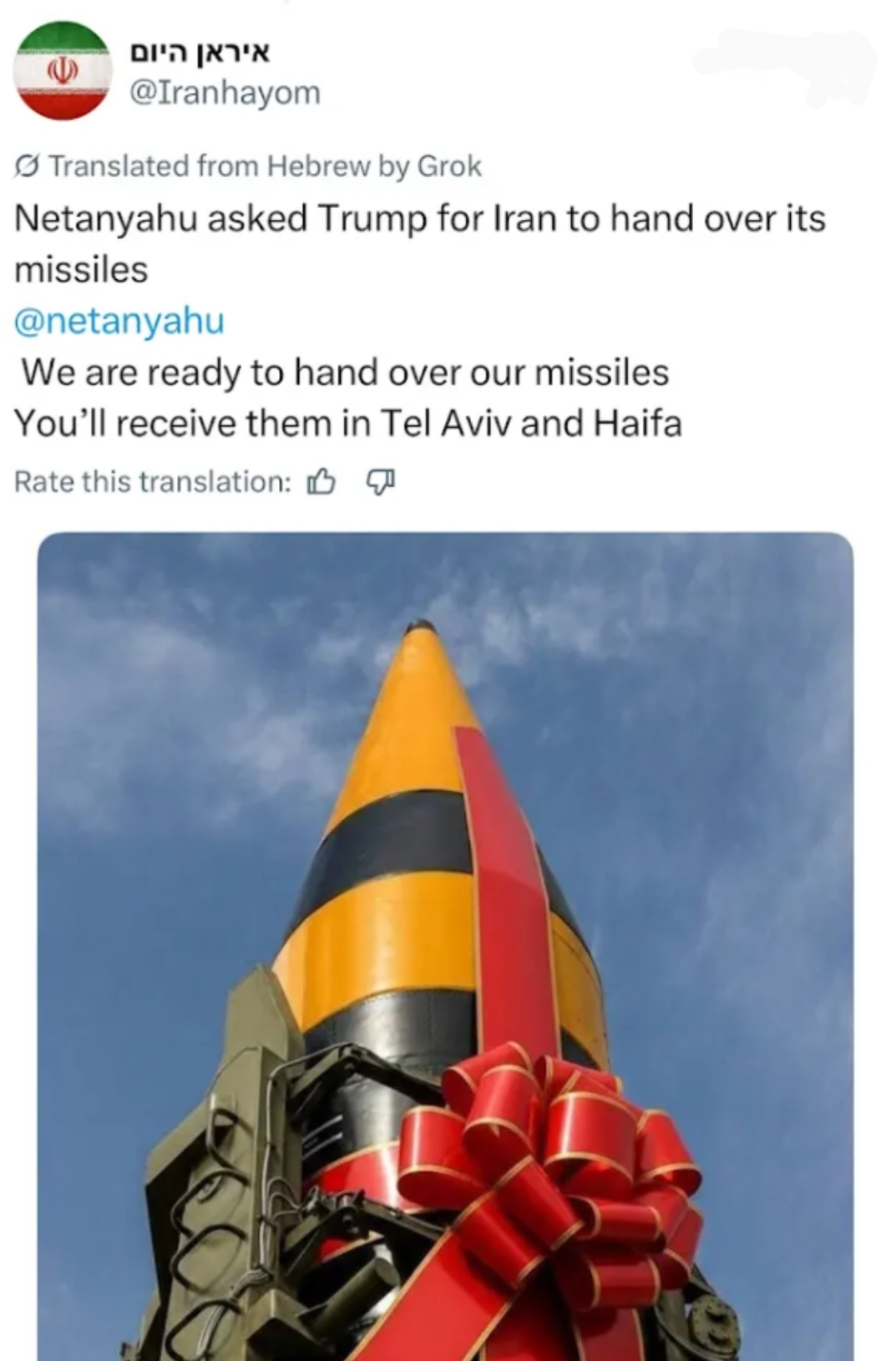Click the translation indicator icon beside 'Translated from'
896x1361 pixels.
[28, 166]
